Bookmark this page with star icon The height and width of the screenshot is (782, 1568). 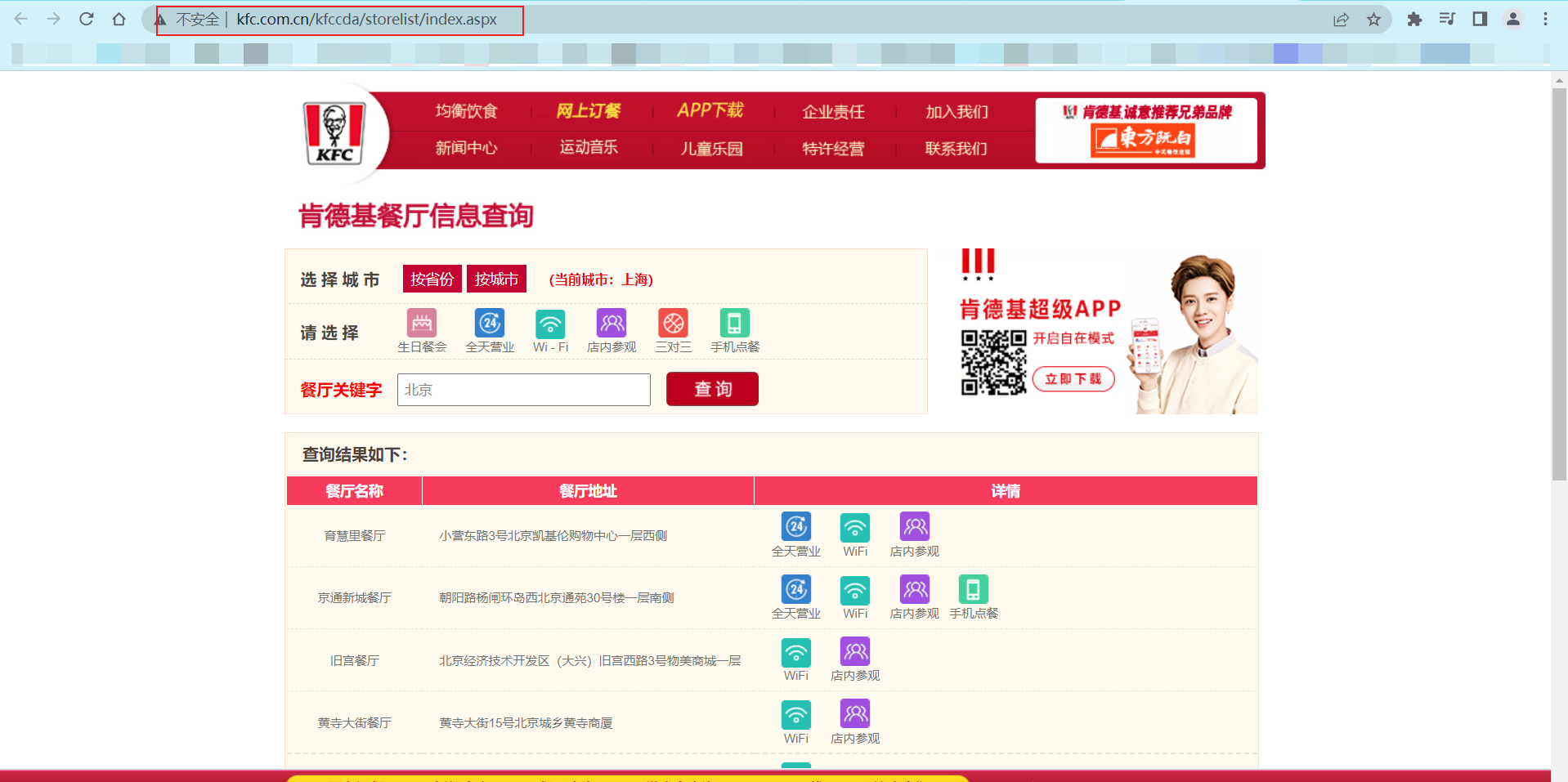(x=1374, y=19)
